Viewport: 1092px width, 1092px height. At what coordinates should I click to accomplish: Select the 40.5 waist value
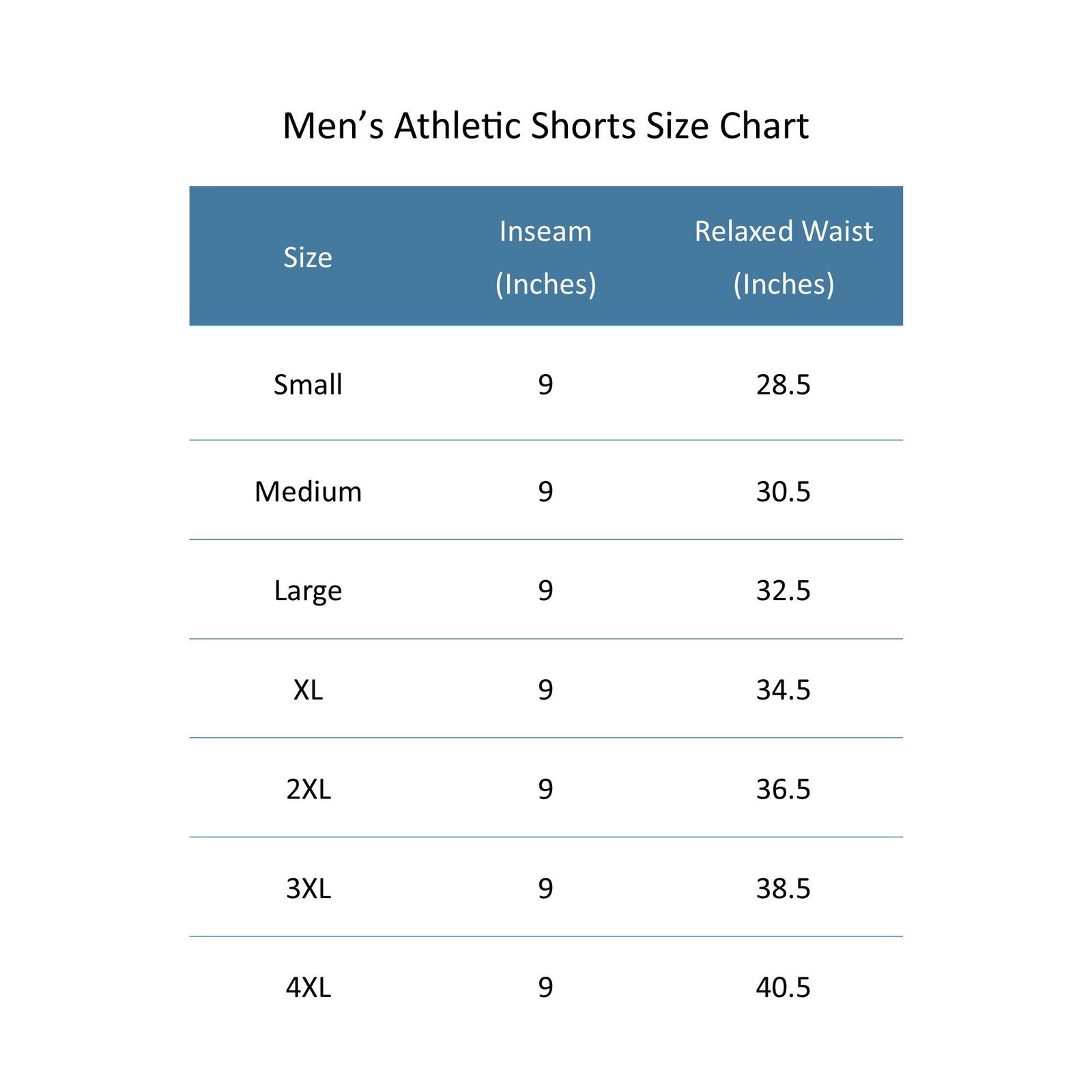click(x=783, y=988)
